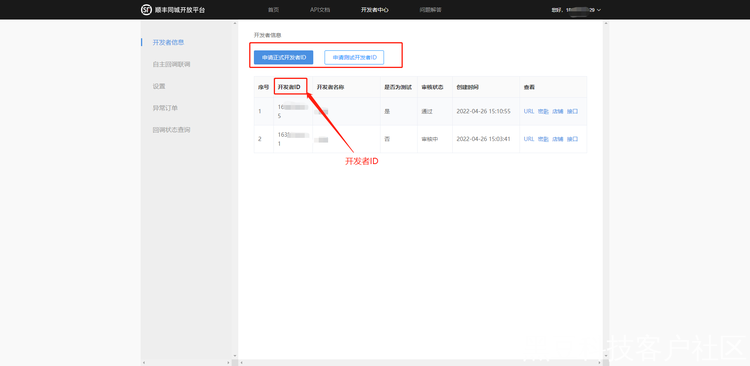Image resolution: width=750 pixels, height=366 pixels.
Task: Open URL link in row 1
Action: 529,111
